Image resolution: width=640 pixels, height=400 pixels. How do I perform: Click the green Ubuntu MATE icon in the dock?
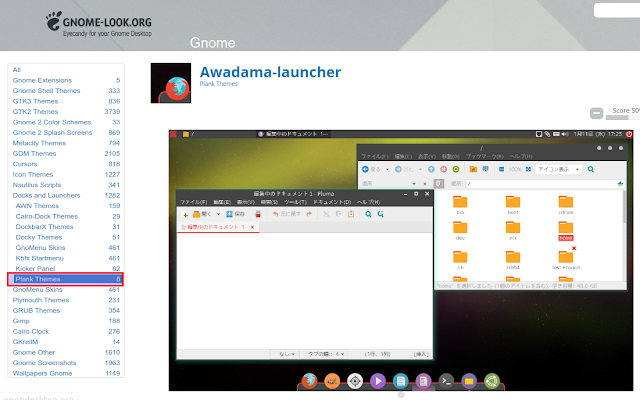point(492,381)
